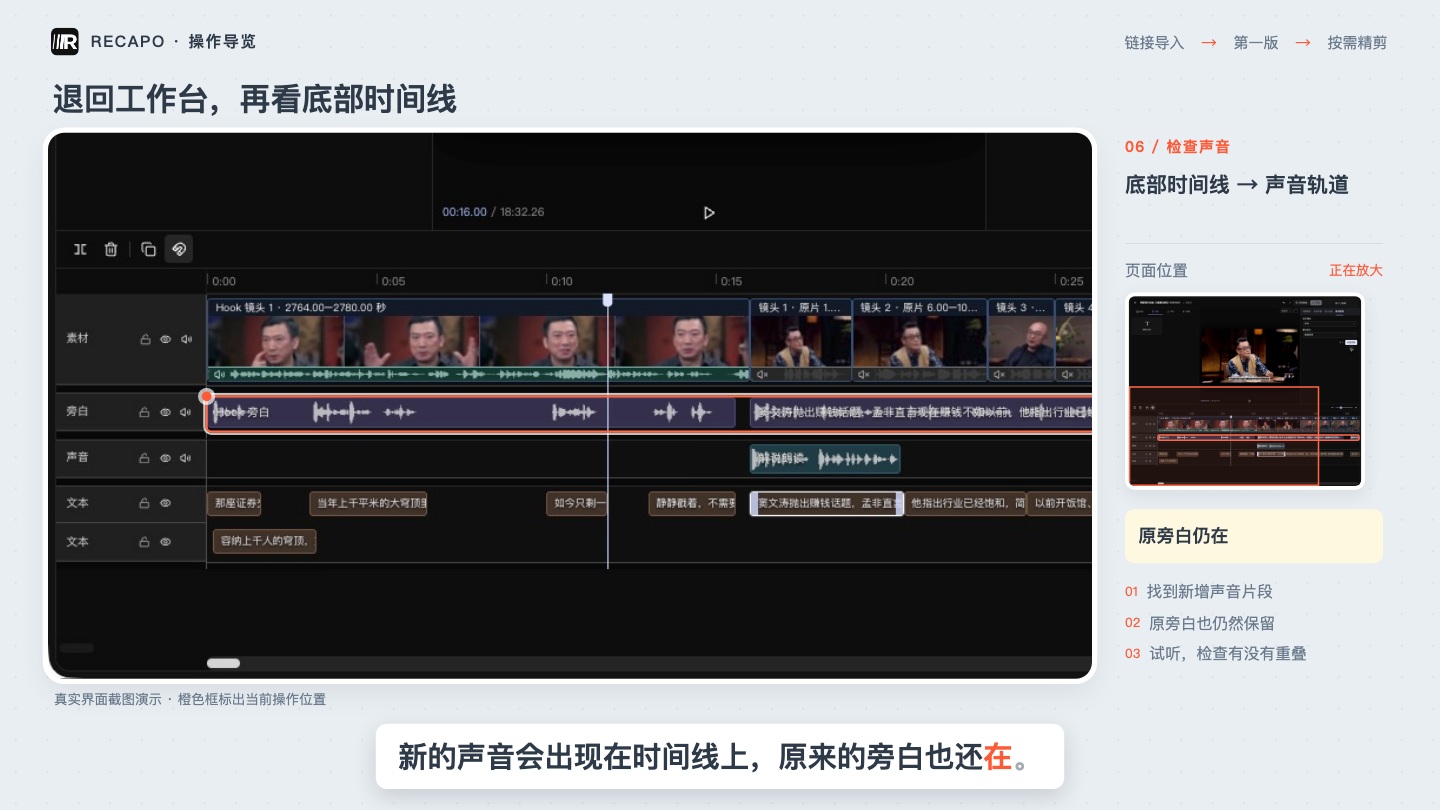1440x810 pixels.
Task: Go to the 链接导入 step
Action: (x=1154, y=43)
